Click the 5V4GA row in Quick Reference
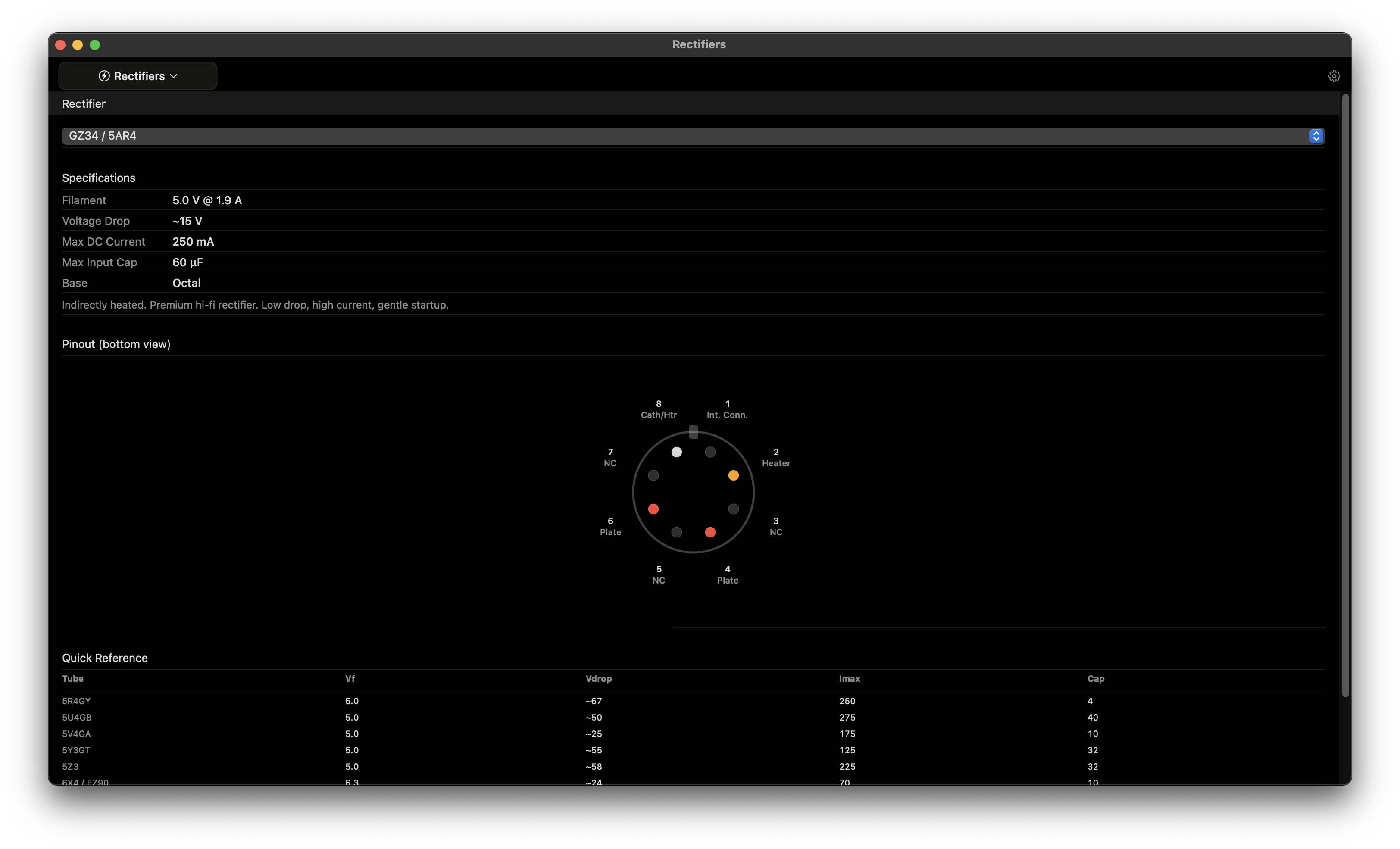 pyautogui.click(x=693, y=734)
